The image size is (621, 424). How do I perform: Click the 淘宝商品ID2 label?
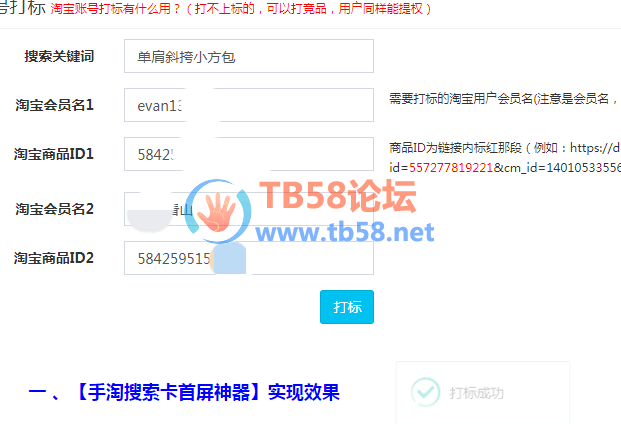coord(54,258)
